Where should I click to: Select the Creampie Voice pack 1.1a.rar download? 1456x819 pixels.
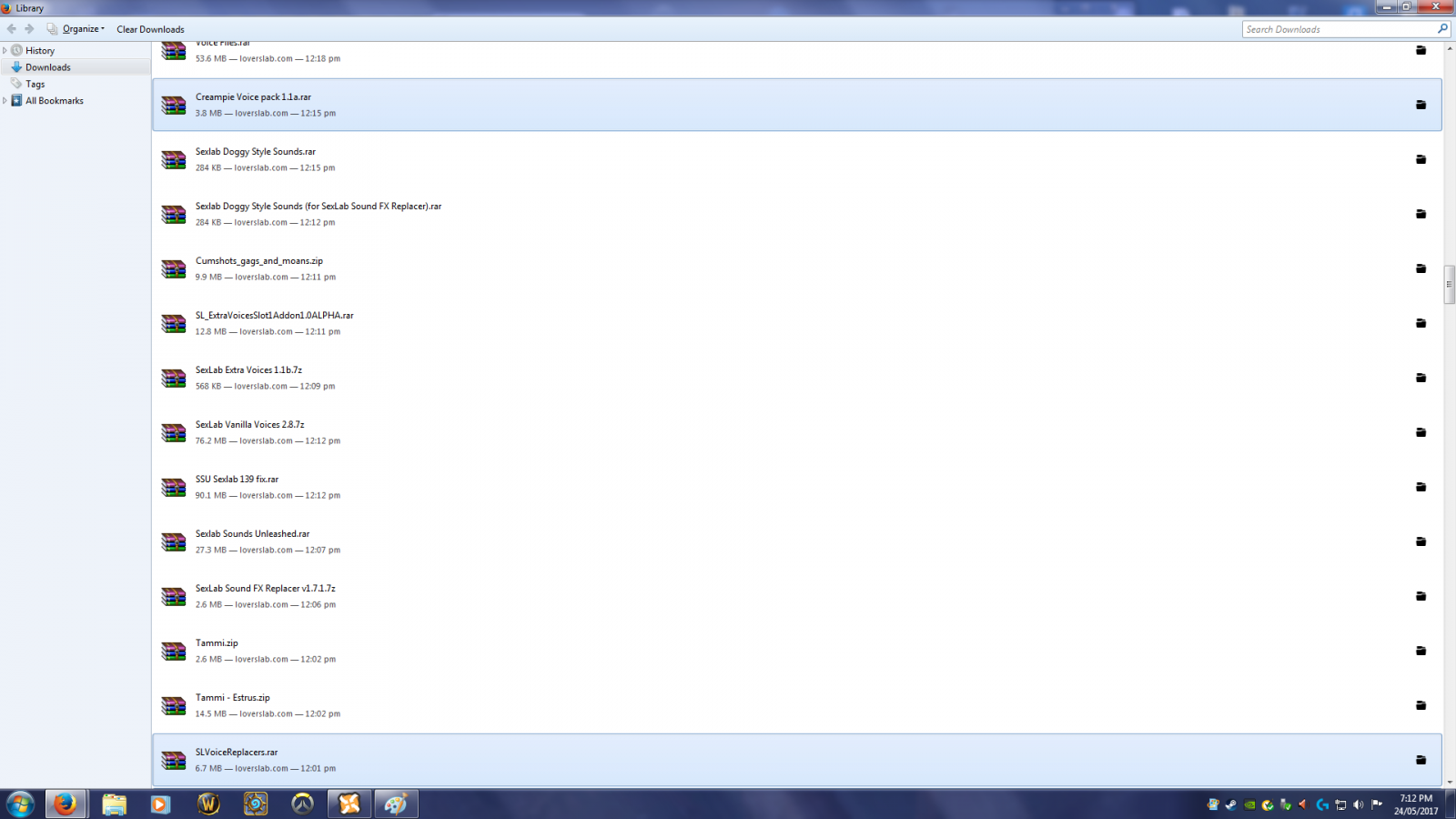(797, 105)
